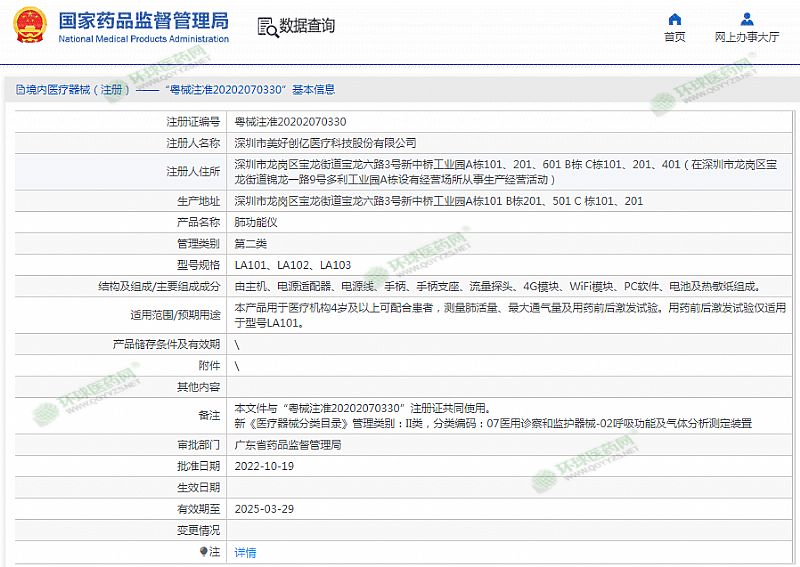Click registration number 粤械注准20202070330 cell
800x567 pixels.
pos(290,121)
